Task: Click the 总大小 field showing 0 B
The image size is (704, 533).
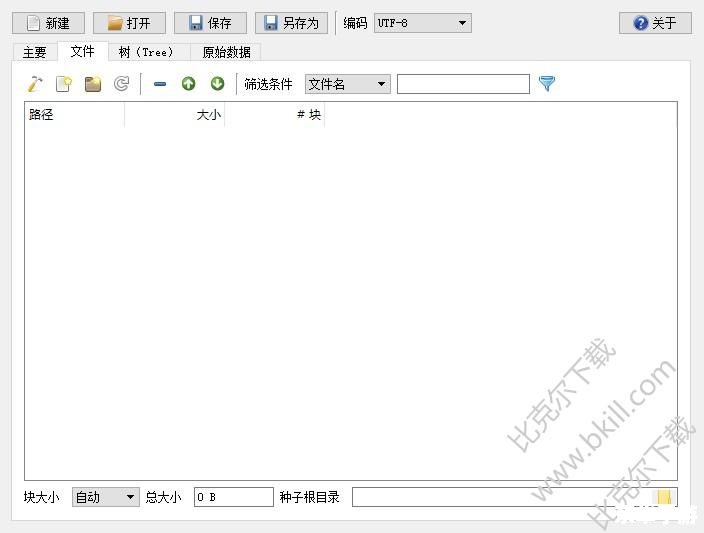Action: [233, 497]
